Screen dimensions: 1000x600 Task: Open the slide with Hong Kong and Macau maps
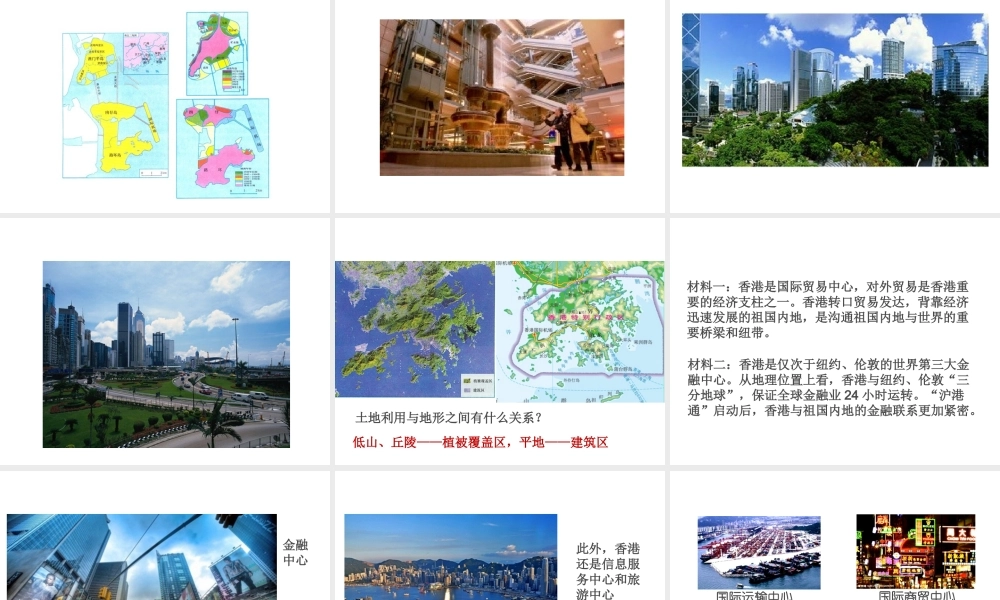[165, 105]
